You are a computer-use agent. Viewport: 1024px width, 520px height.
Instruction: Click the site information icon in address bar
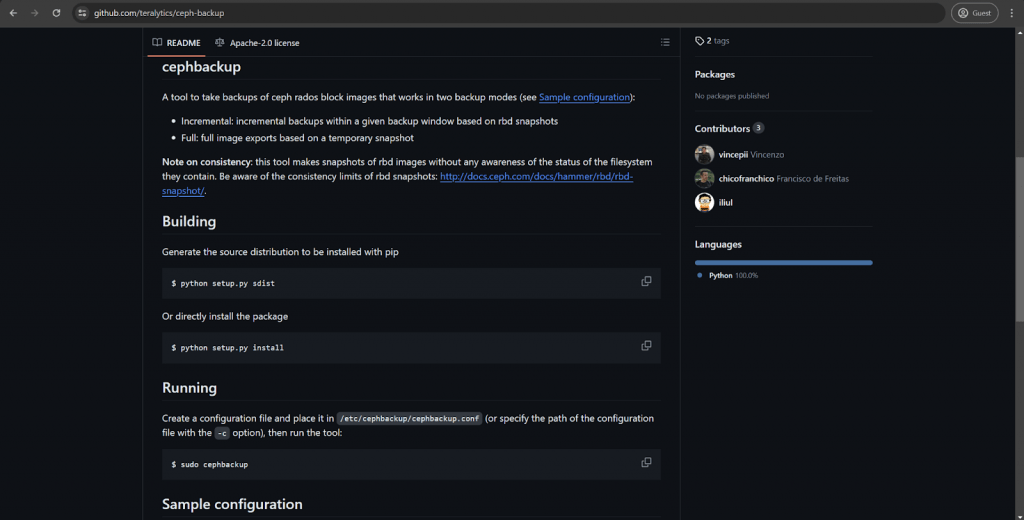[x=83, y=13]
